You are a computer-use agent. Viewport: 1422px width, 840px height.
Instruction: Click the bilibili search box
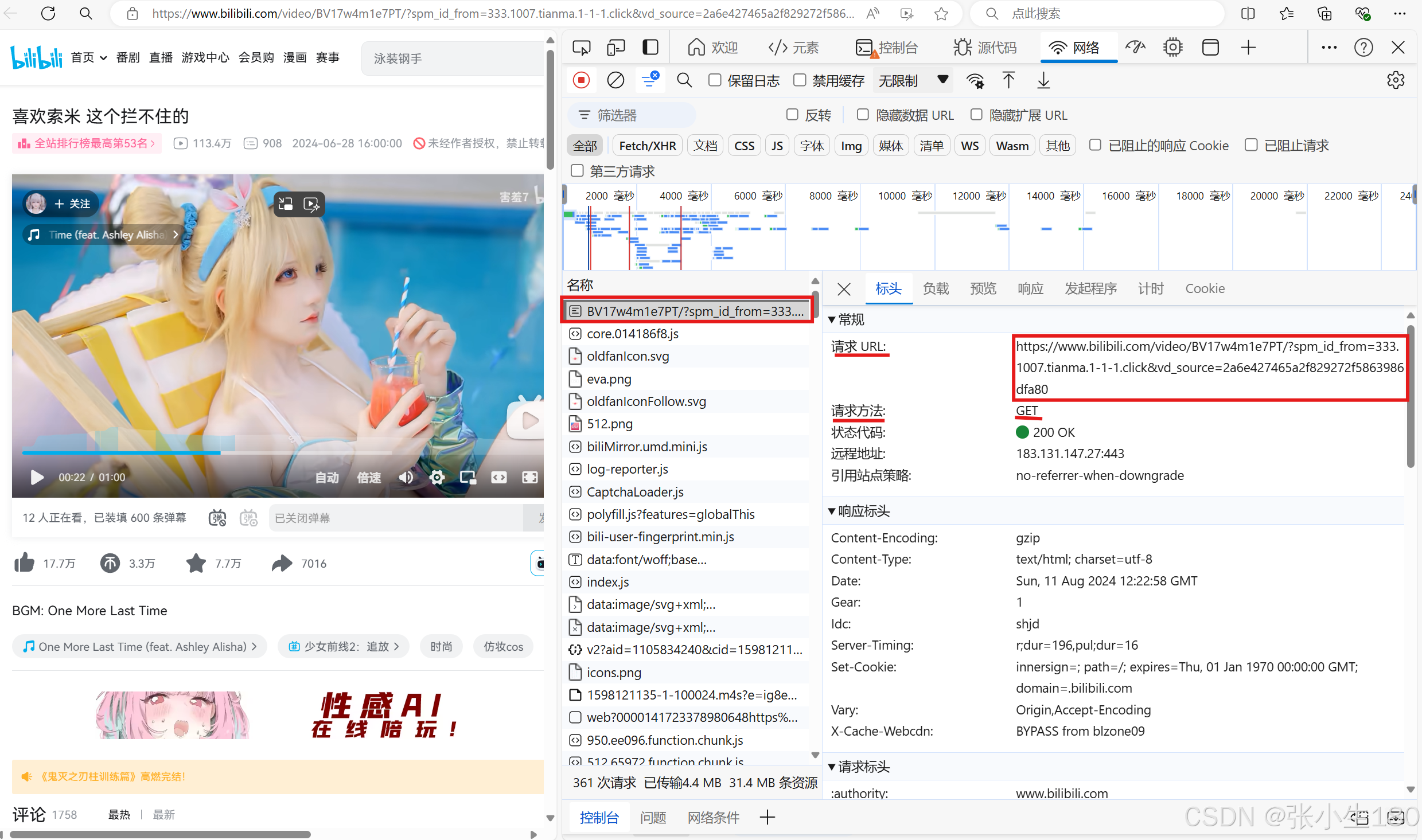(453, 58)
